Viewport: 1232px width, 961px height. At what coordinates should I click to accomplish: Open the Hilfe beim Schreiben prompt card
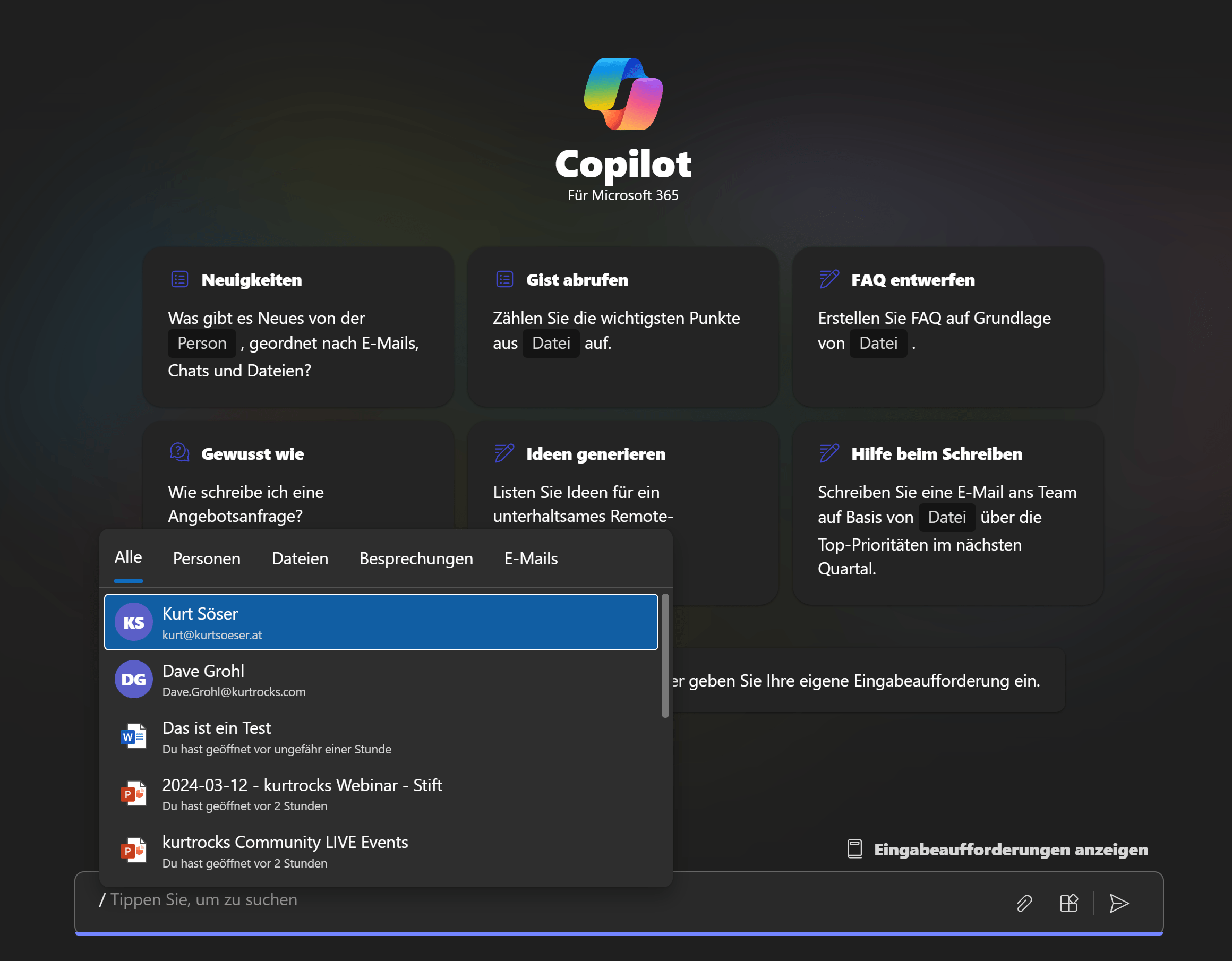click(948, 512)
